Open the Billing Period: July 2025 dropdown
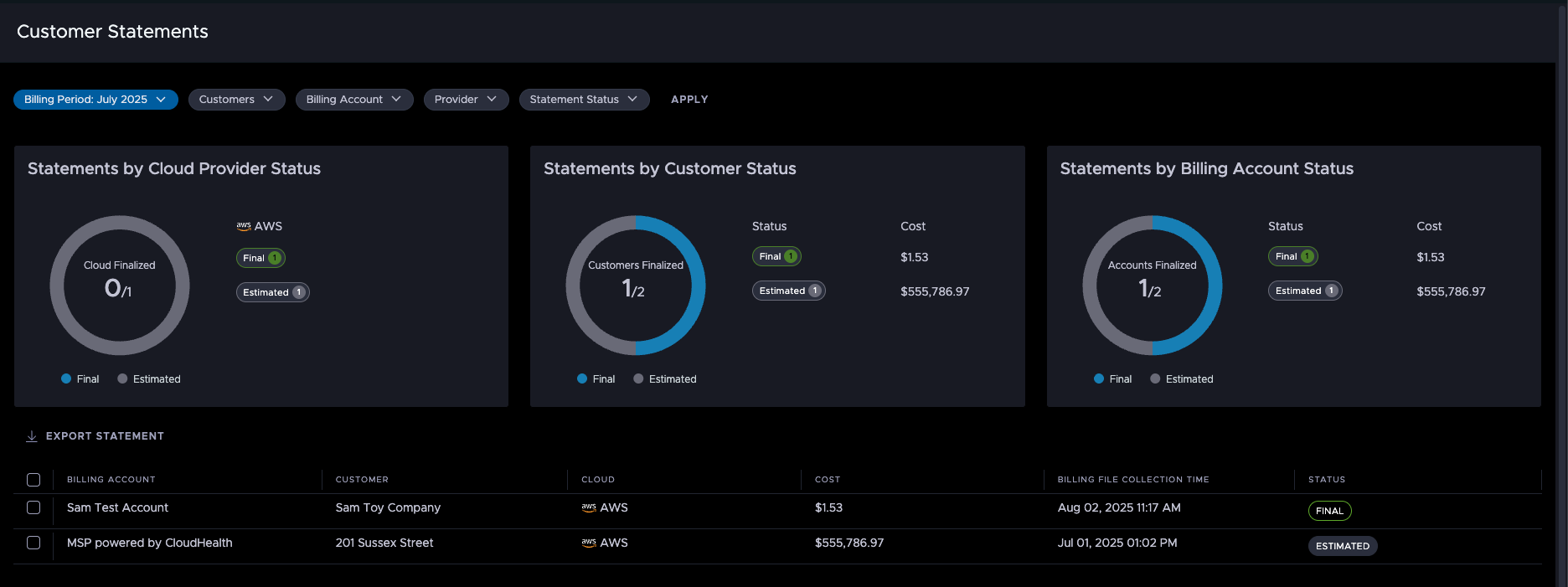Image resolution: width=1568 pixels, height=587 pixels. coord(95,100)
